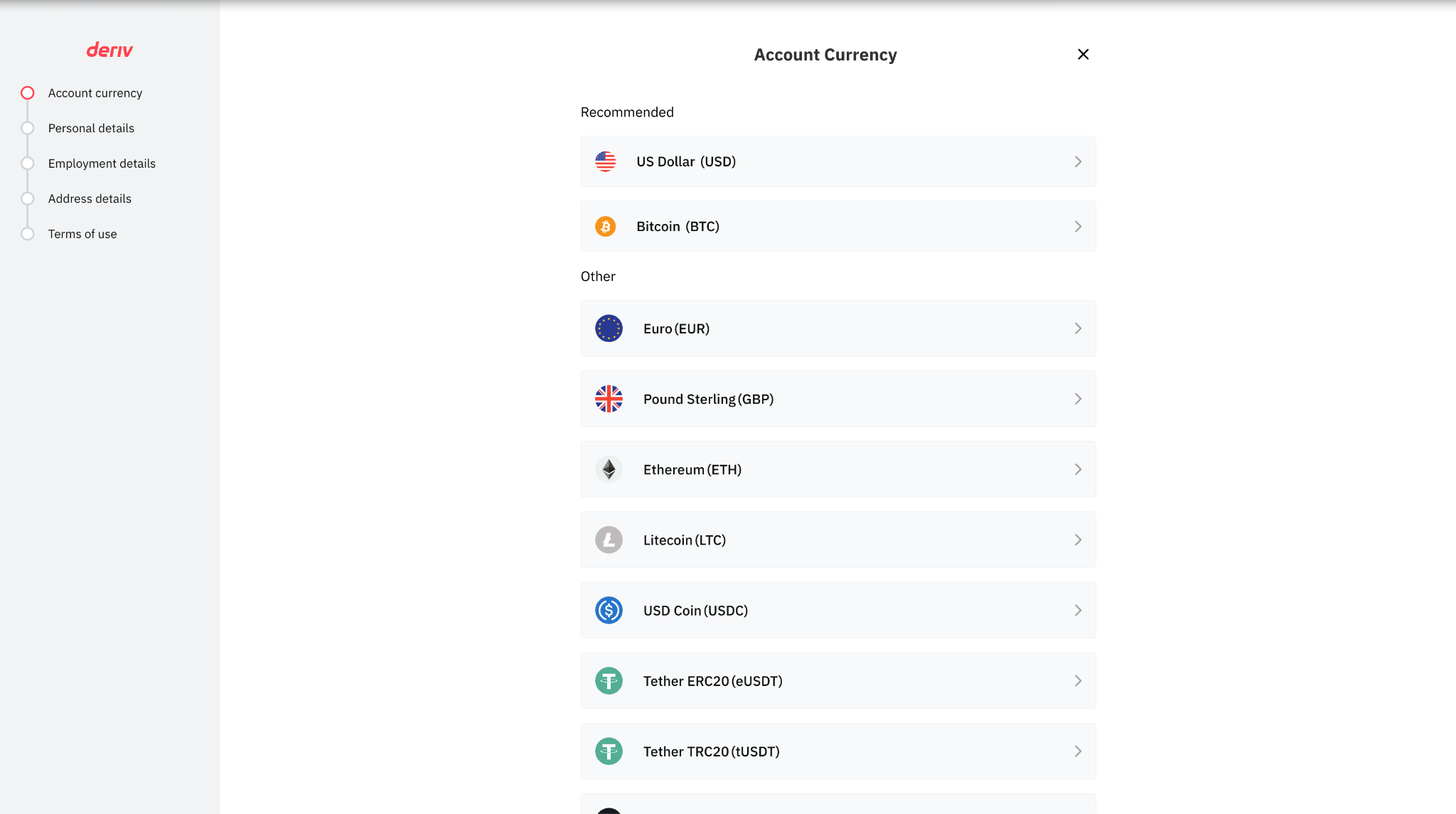Open the Ethereum row chevron
Image resolution: width=1456 pixels, height=814 pixels.
click(1078, 469)
